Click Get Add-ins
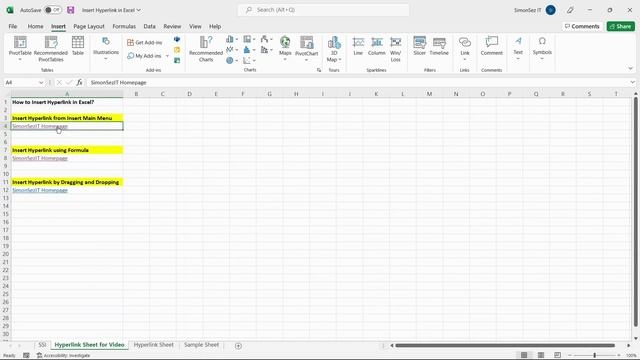640x360 pixels. [x=144, y=42]
